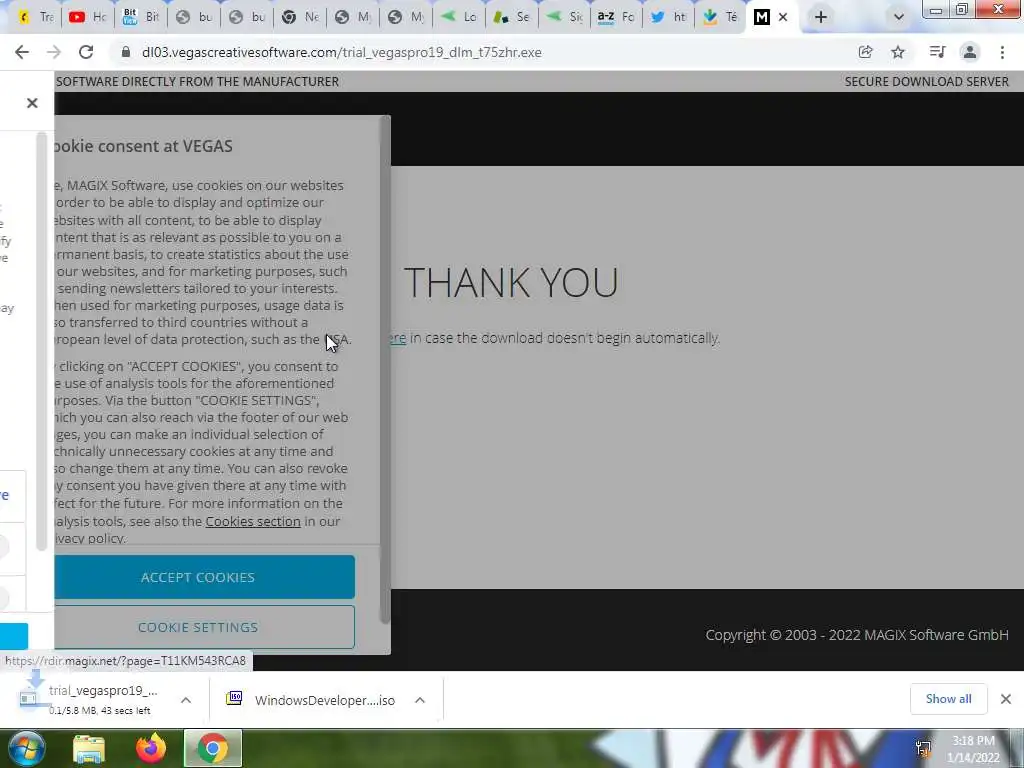Image resolution: width=1024 pixels, height=768 pixels.
Task: Go back to the previous page
Action: pos(22,52)
